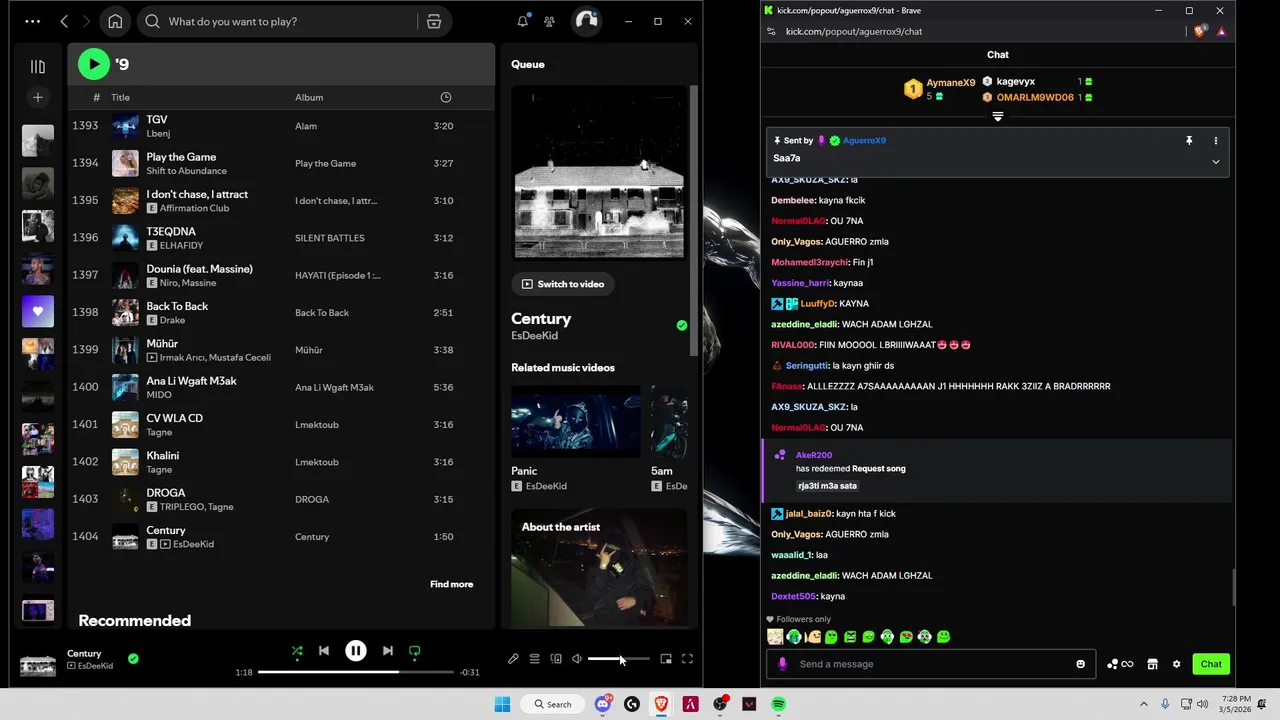This screenshot has height=720, width=1280.
Task: Skip to the previous track
Action: click(x=324, y=651)
